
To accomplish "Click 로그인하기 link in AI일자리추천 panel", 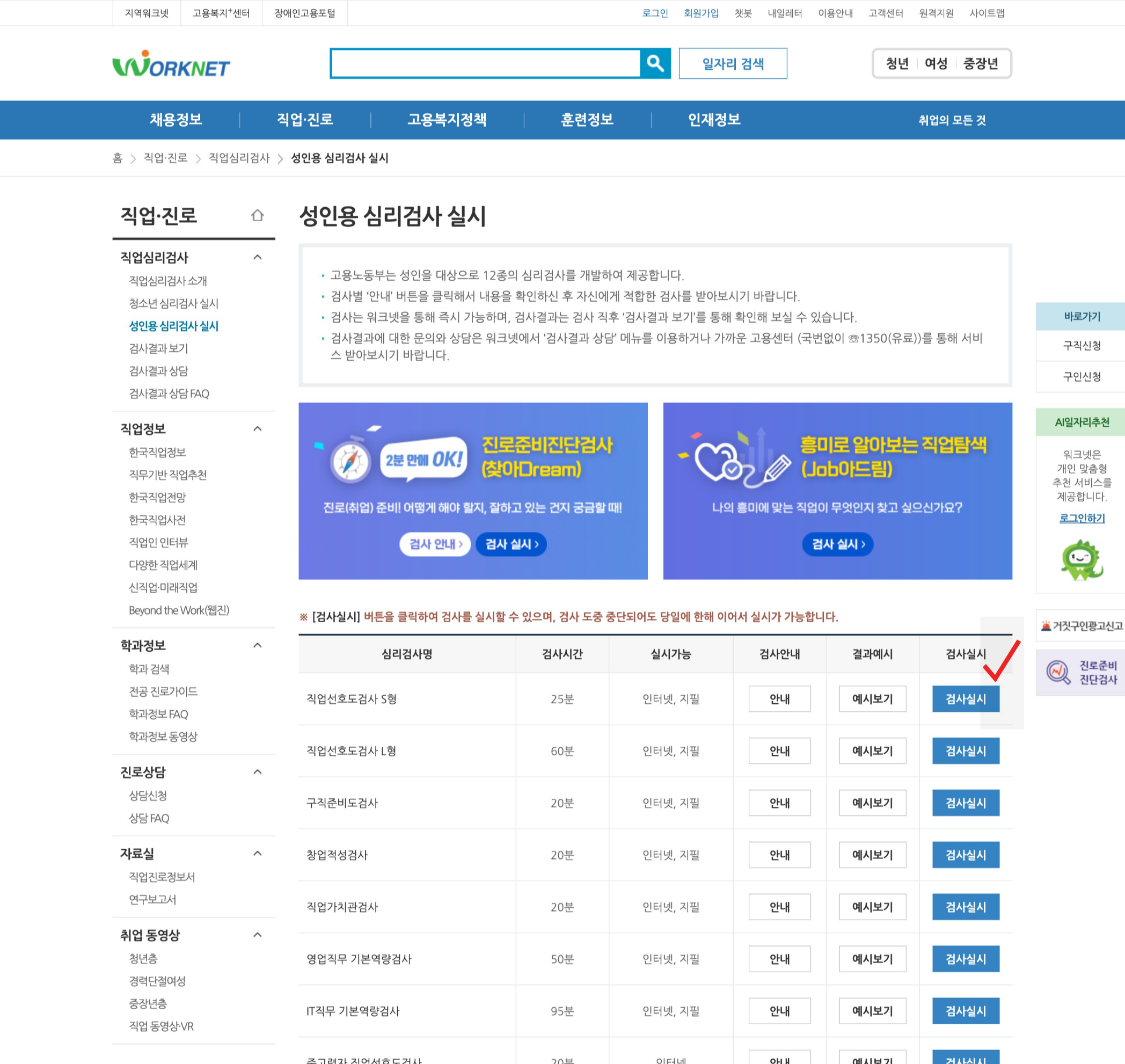I will (x=1082, y=518).
